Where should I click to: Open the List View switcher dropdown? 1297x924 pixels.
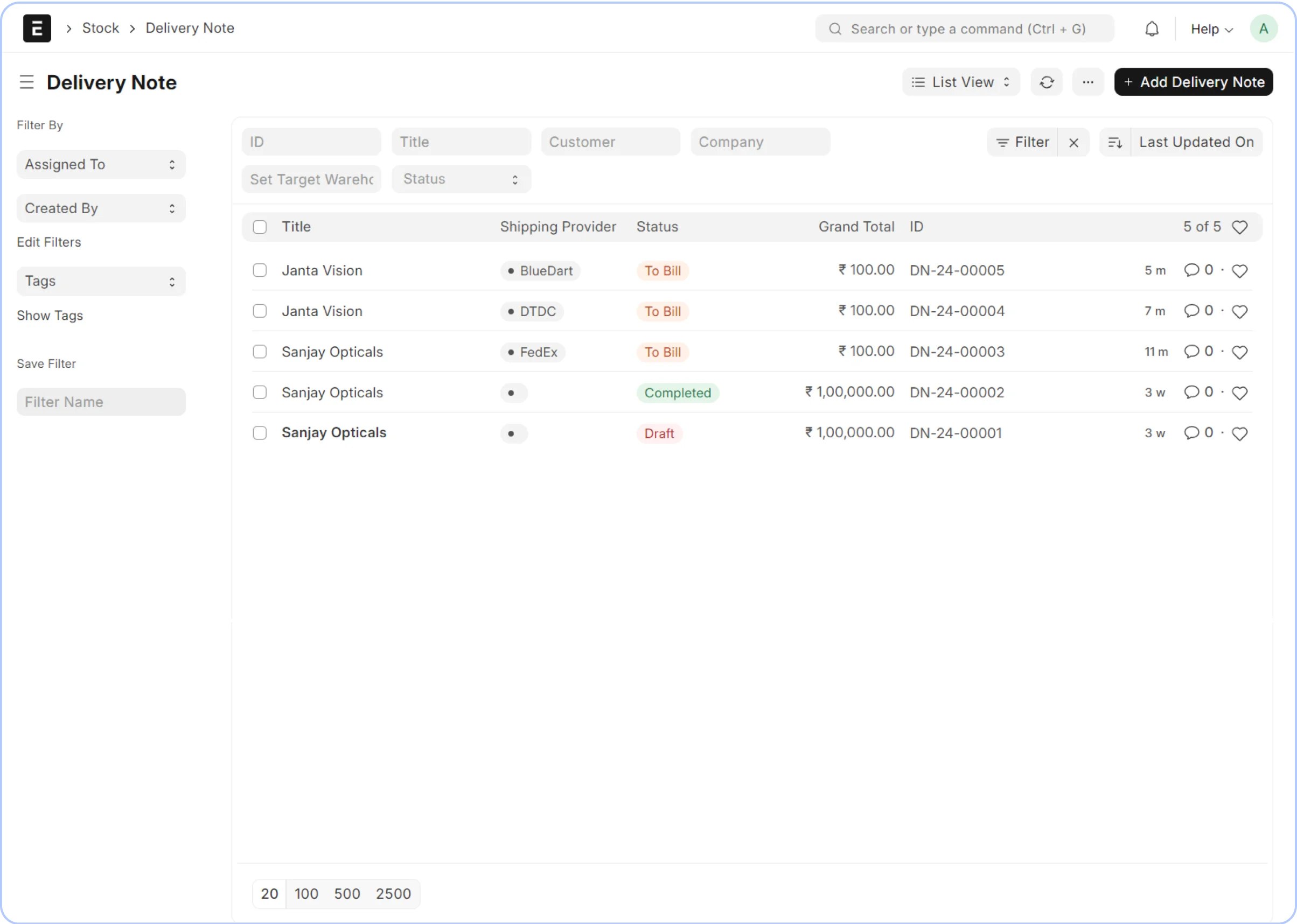pos(961,82)
